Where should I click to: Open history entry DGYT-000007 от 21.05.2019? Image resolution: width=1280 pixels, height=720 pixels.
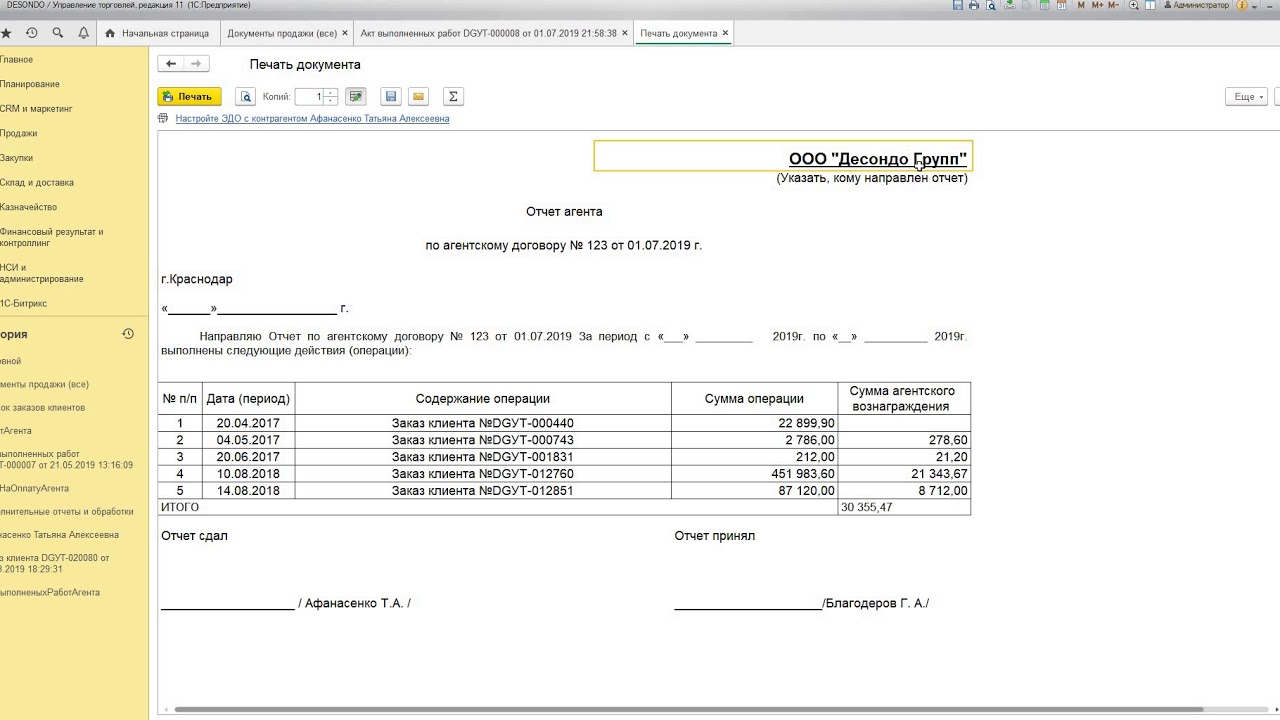coord(66,459)
